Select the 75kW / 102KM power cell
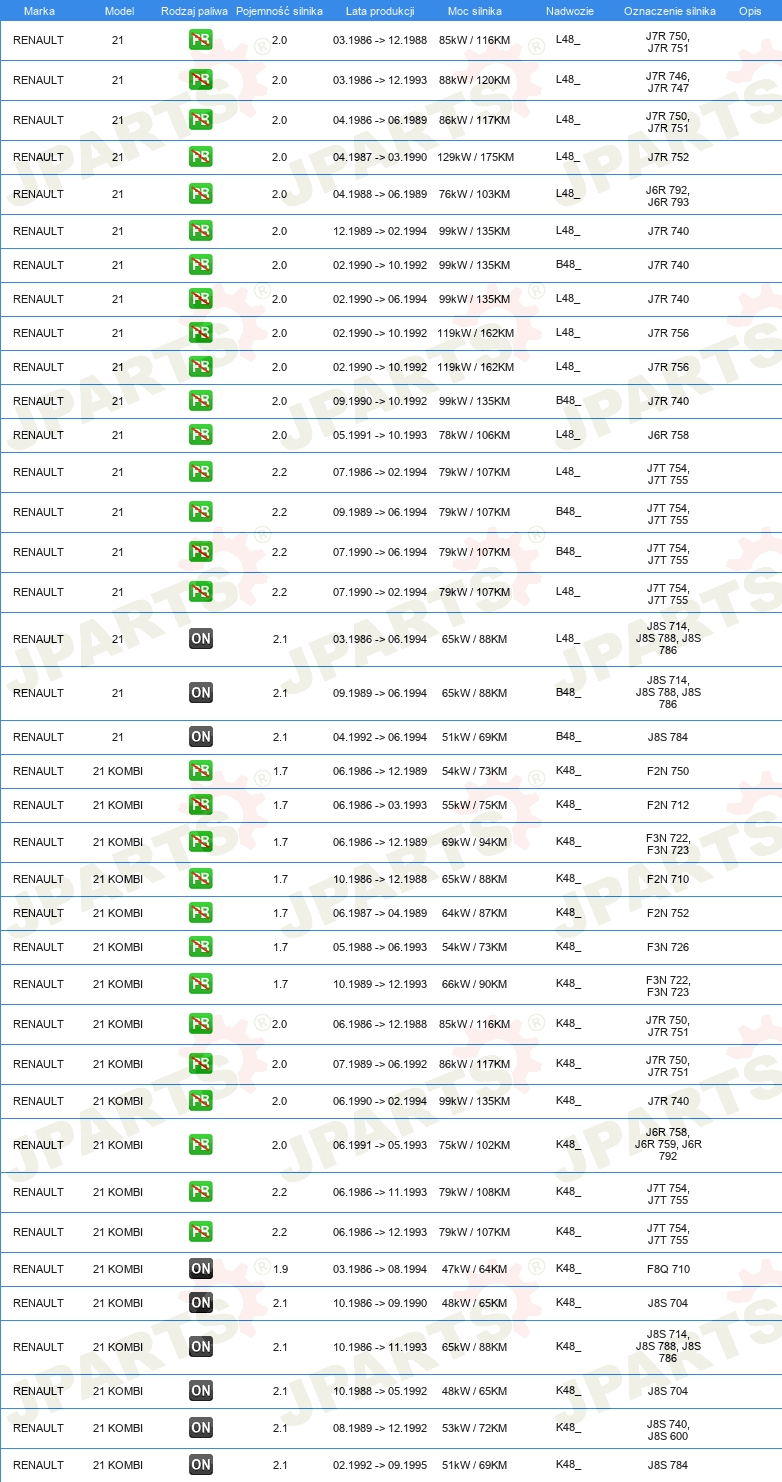This screenshot has height=1482, width=782. coord(475,1145)
